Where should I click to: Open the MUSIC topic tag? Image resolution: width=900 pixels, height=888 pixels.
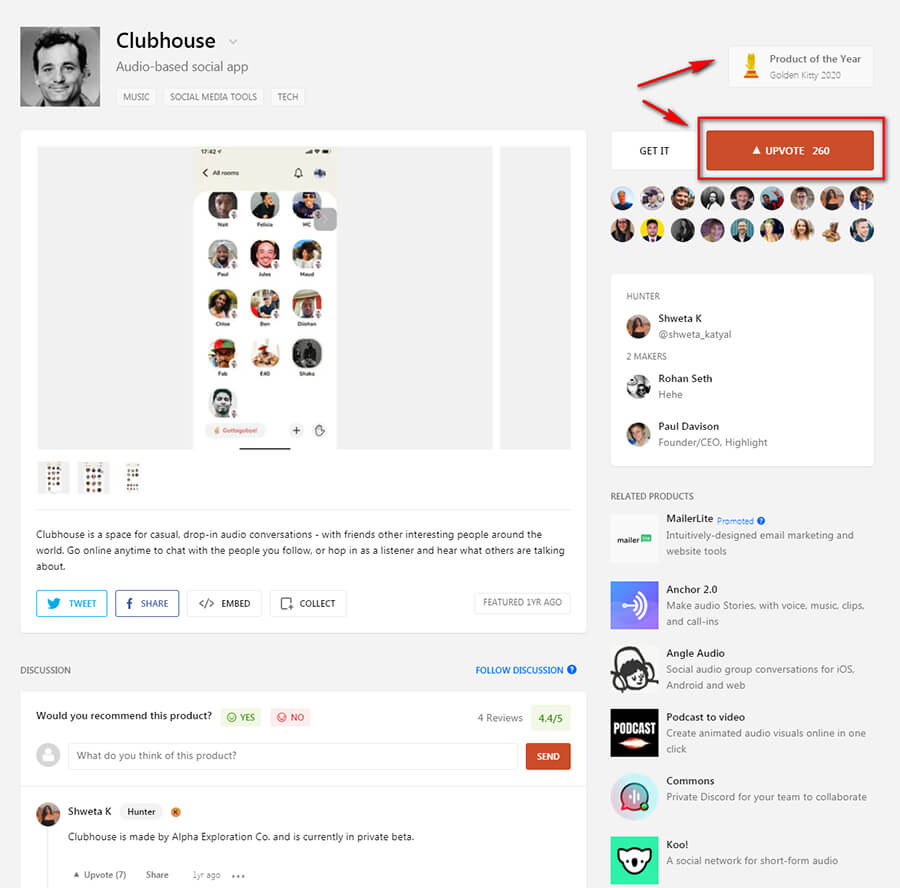coord(136,96)
